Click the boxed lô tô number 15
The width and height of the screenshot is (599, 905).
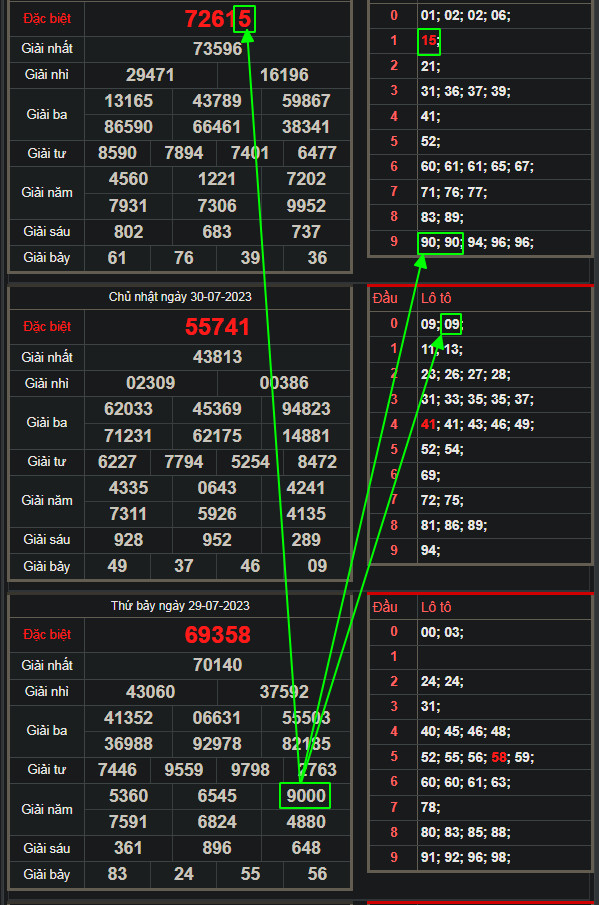(x=429, y=41)
